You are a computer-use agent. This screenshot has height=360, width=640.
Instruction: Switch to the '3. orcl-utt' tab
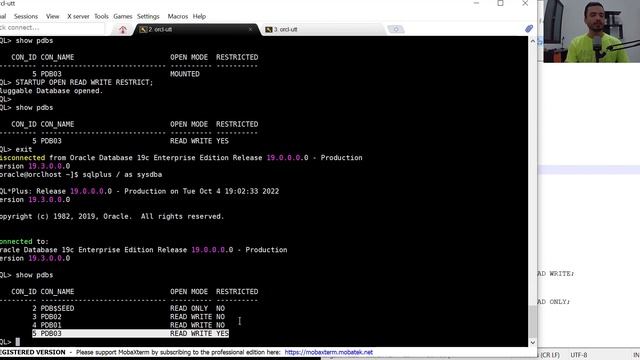322,29
